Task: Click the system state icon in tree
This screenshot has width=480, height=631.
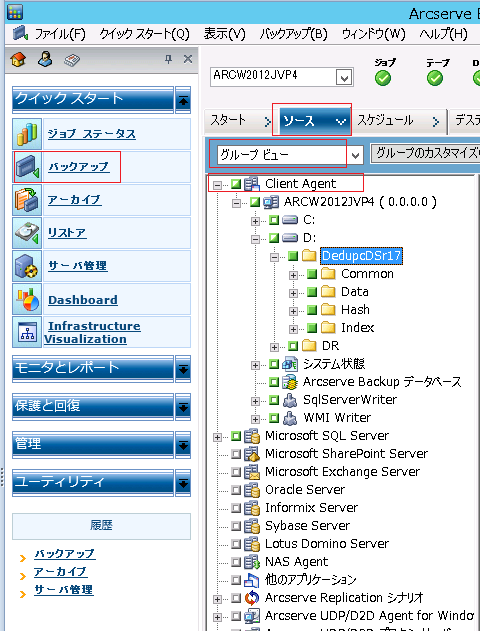Action: 290,364
